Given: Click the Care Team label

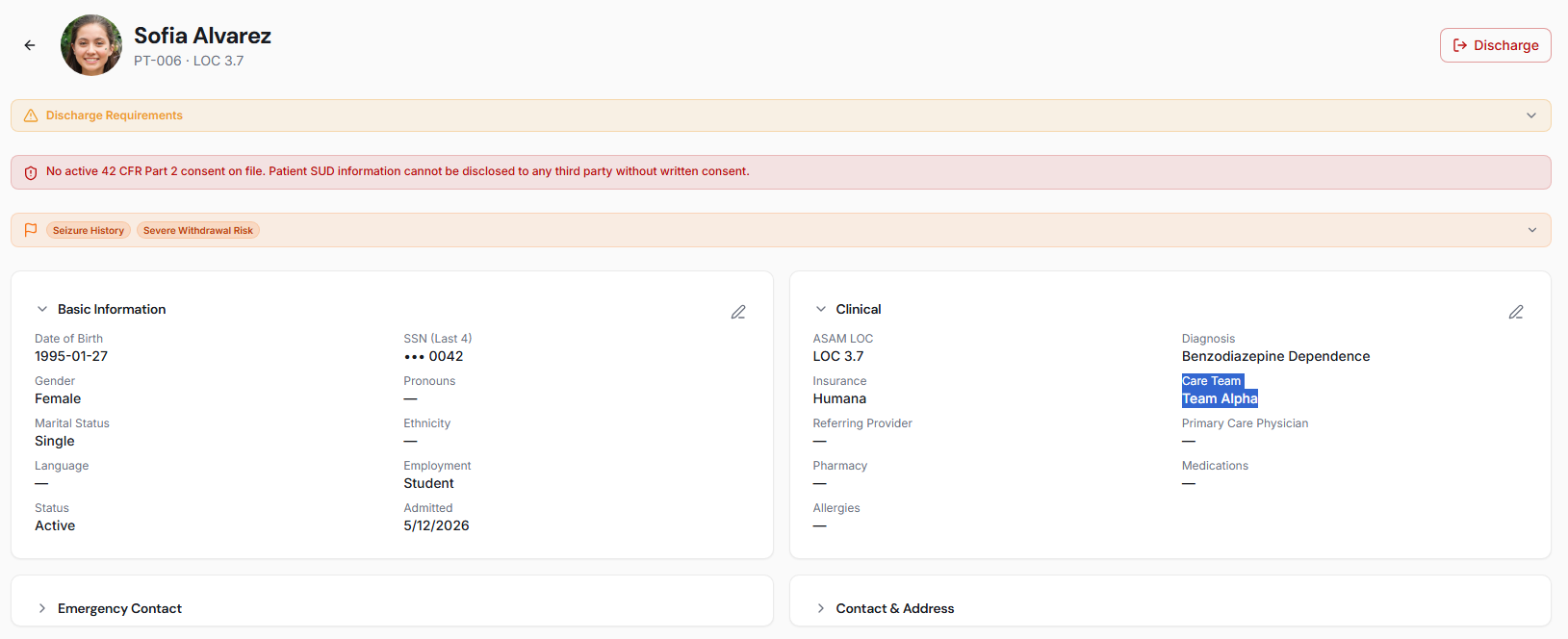Looking at the screenshot, I should point(1212,381).
